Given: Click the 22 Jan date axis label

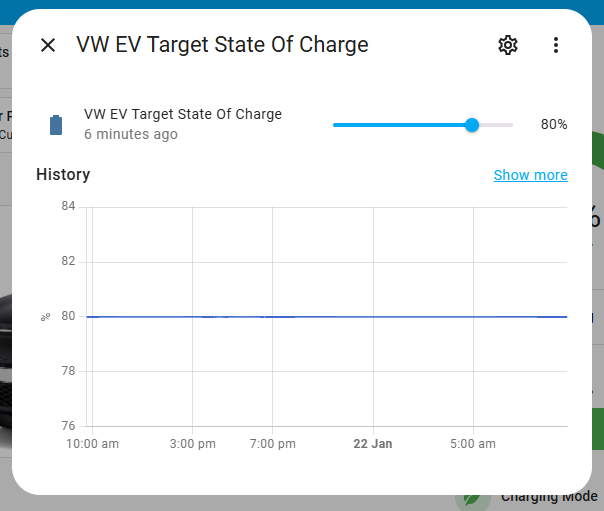Looking at the screenshot, I should [372, 443].
